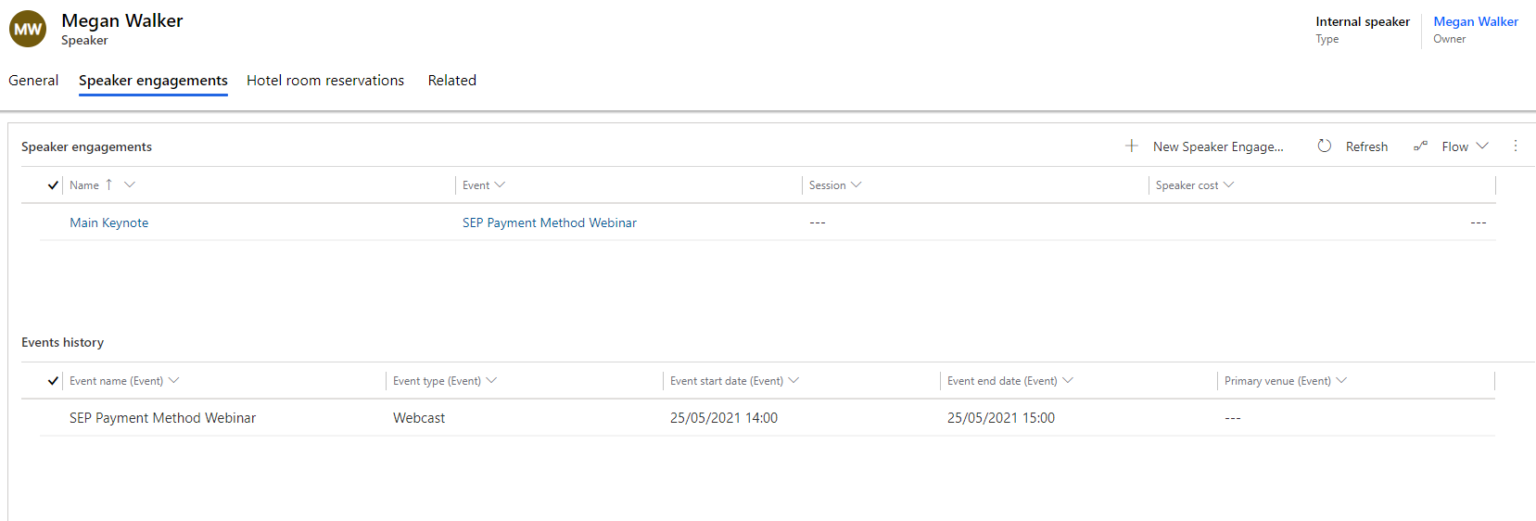Image resolution: width=1536 pixels, height=521 pixels.
Task: Click the Flow icon in the toolbar
Action: (x=1420, y=146)
